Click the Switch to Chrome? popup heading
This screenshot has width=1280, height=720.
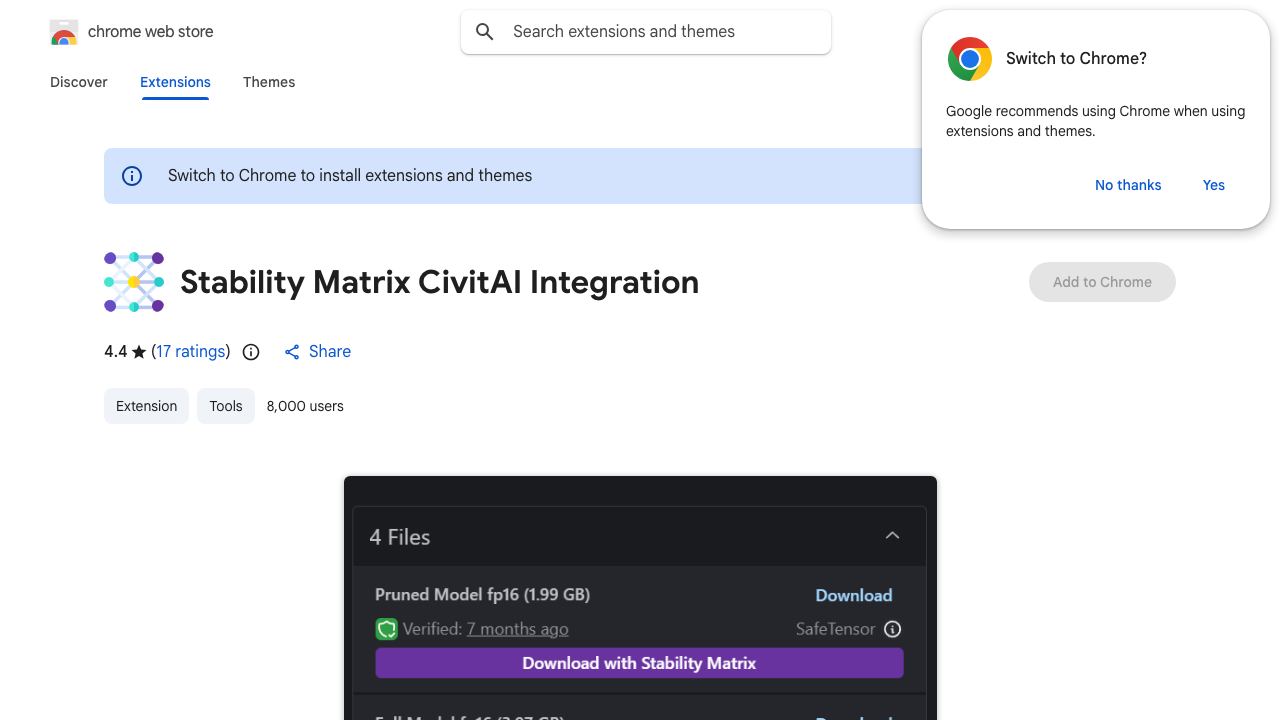1076,59
